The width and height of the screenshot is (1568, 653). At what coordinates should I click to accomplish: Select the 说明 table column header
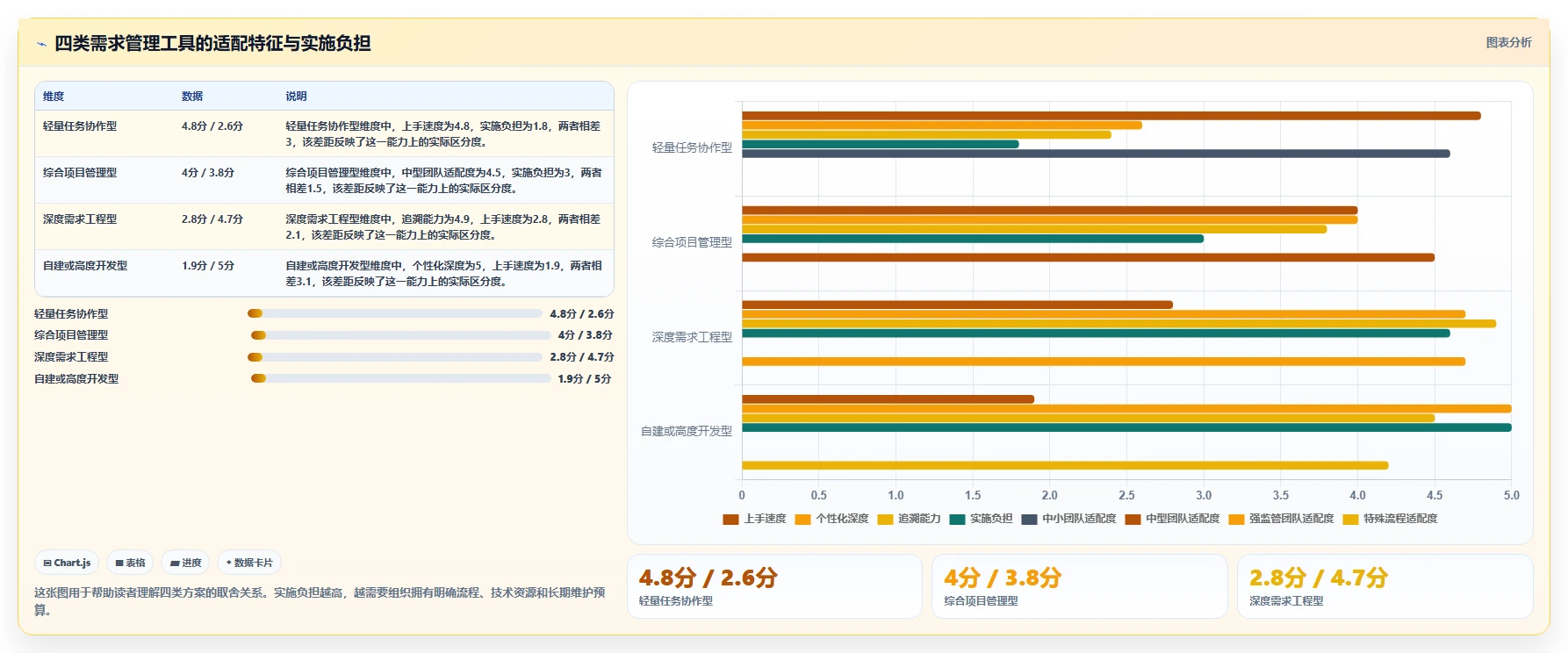296,97
